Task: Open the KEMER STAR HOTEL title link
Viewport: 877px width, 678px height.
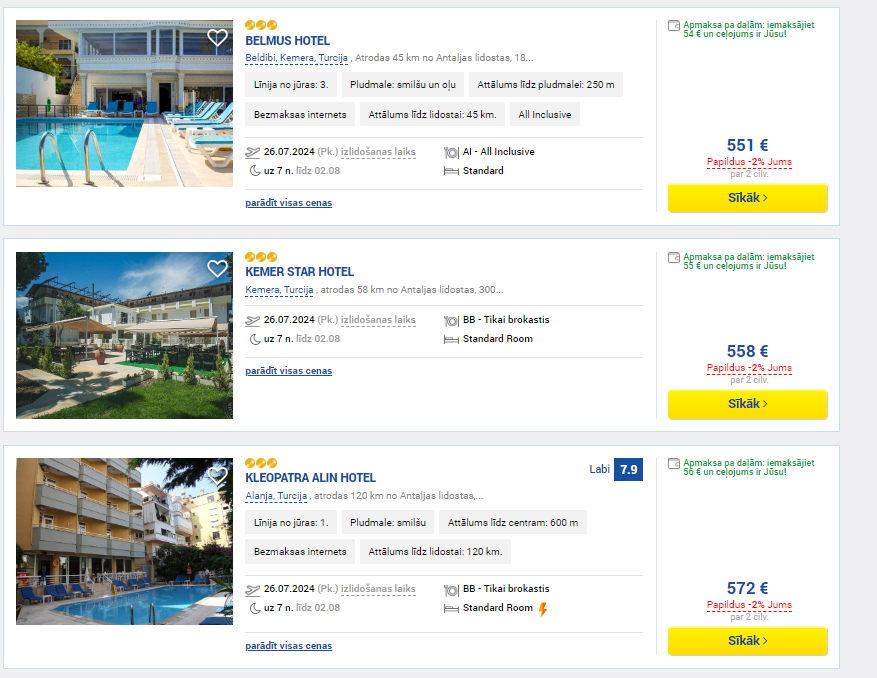Action: pos(299,272)
